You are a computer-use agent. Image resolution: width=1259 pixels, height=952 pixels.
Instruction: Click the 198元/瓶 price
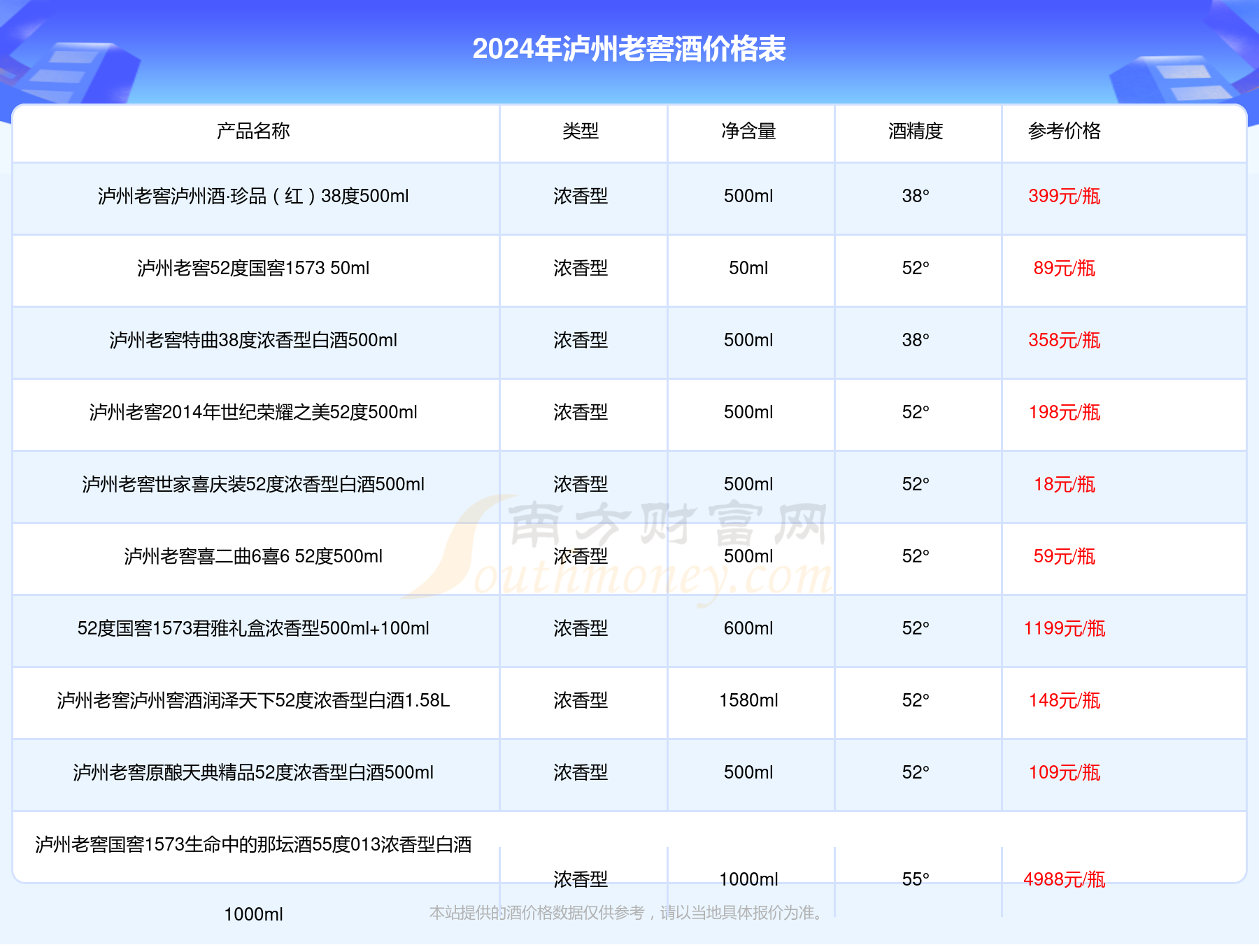tap(1065, 412)
